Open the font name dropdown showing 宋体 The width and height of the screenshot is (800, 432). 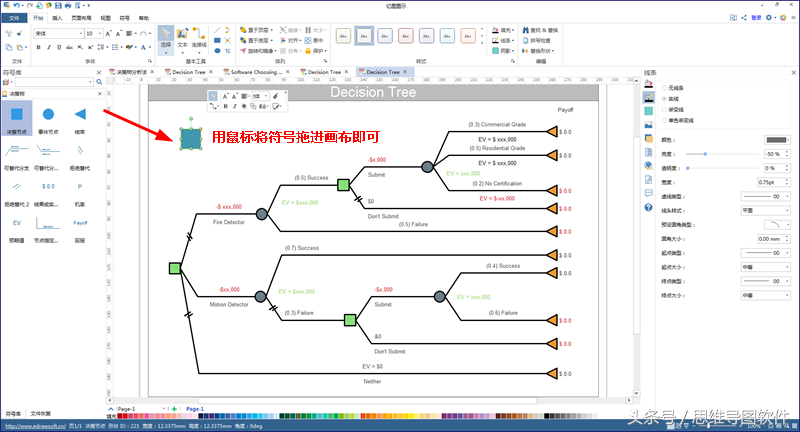coord(80,33)
